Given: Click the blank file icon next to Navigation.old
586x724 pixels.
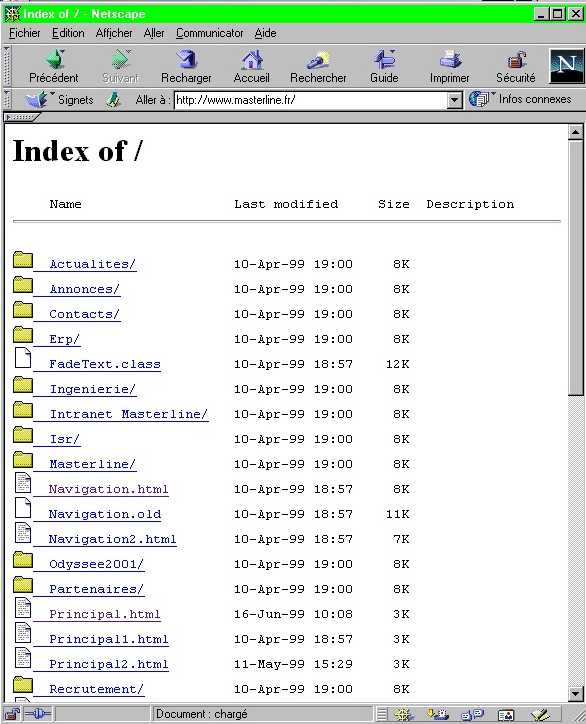Looking at the screenshot, I should [x=23, y=508].
